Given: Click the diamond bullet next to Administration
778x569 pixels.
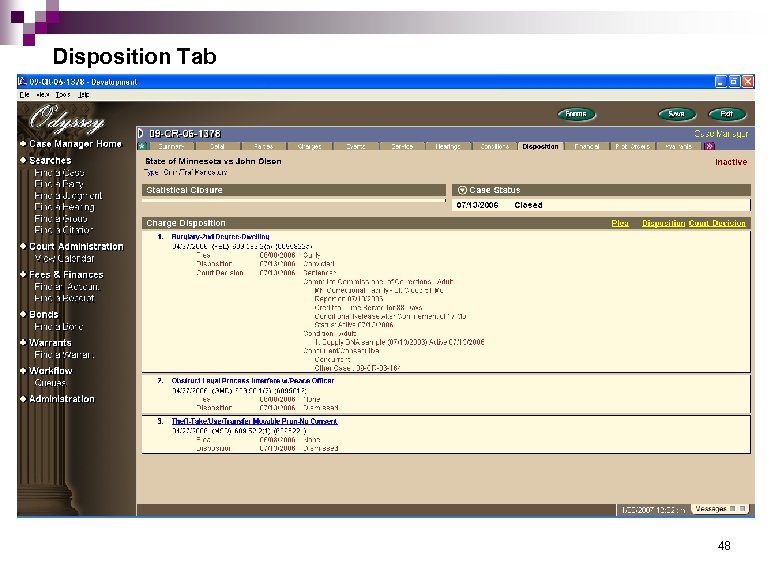Looking at the screenshot, I should pyautogui.click(x=23, y=399).
